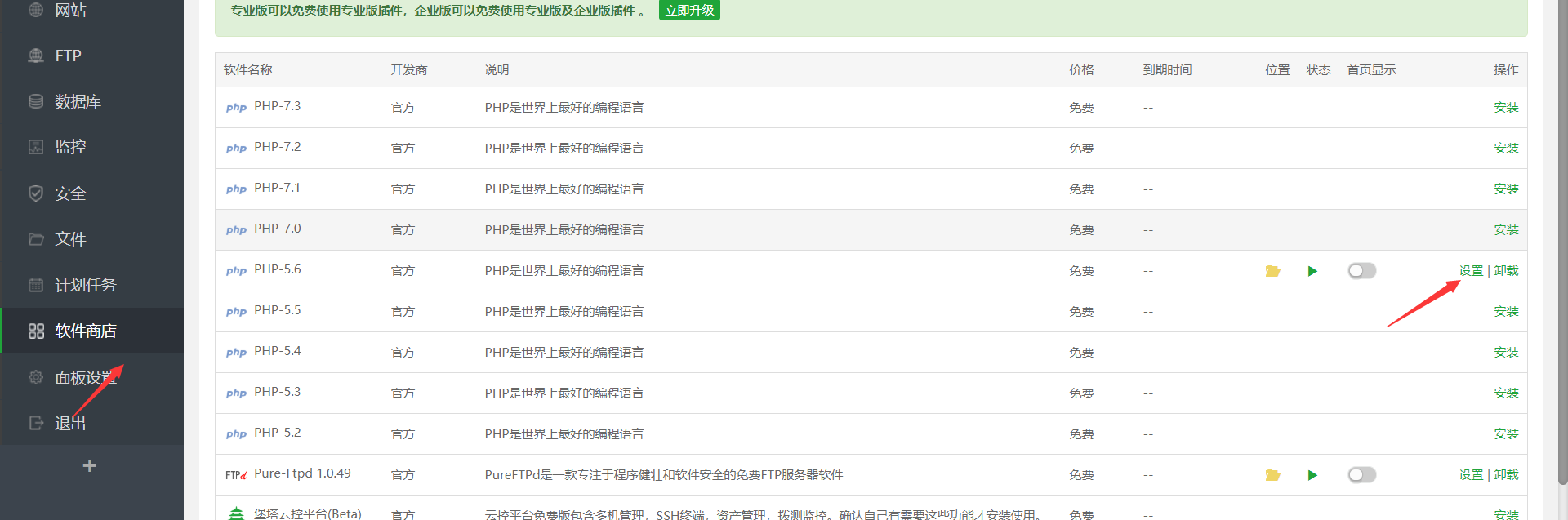Uninstall Pure-Ftpd via 卸载 link
This screenshot has height=520, width=1568.
pos(1507,475)
